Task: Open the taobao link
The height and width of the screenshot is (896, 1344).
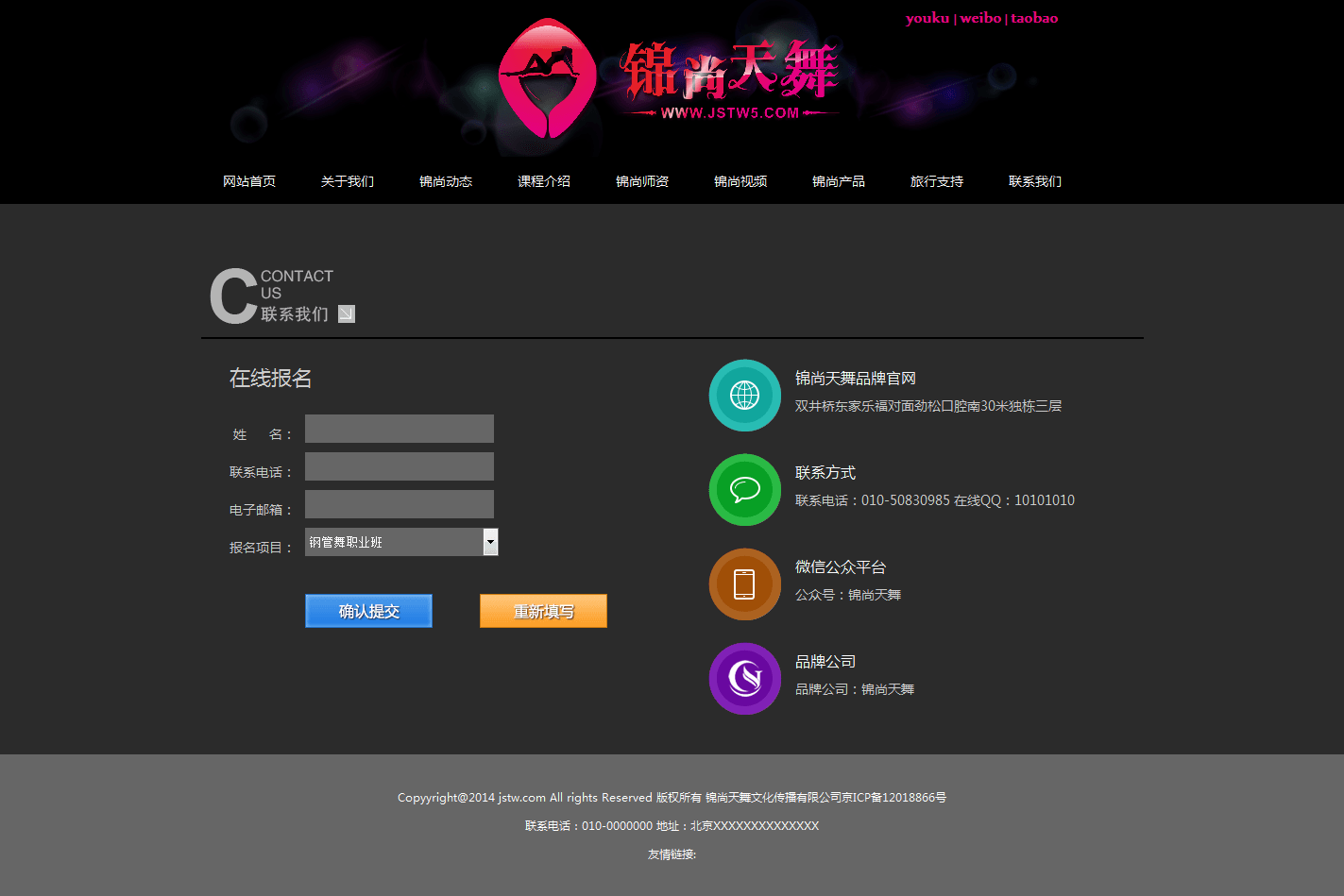Action: 1034,18
